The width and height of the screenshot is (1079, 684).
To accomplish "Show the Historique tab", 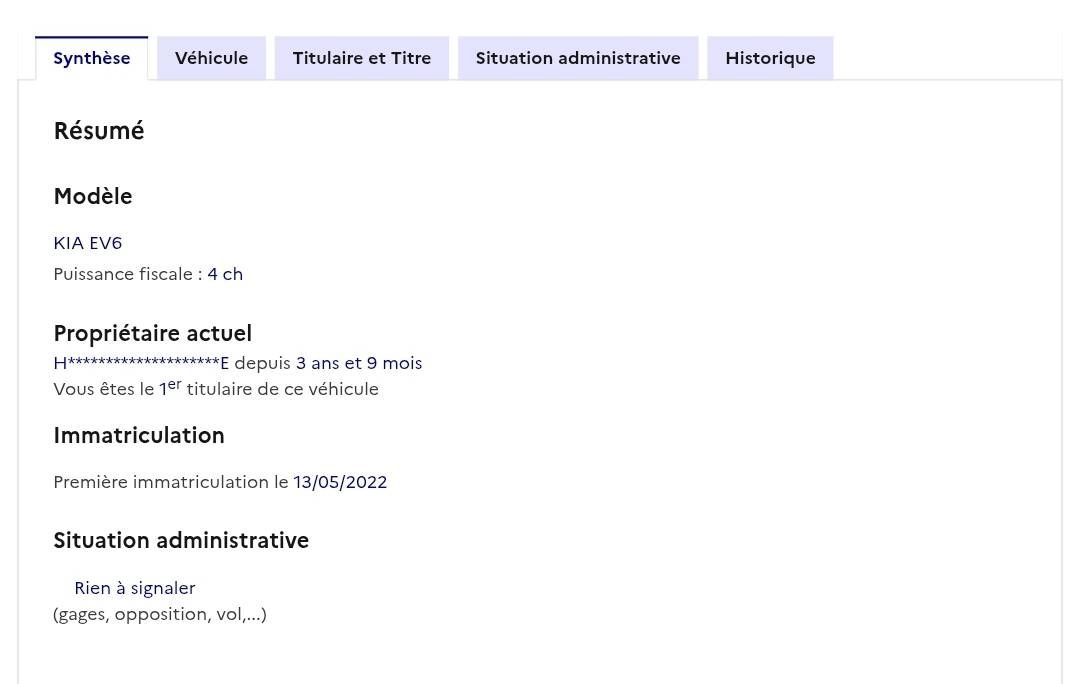I will coord(769,58).
